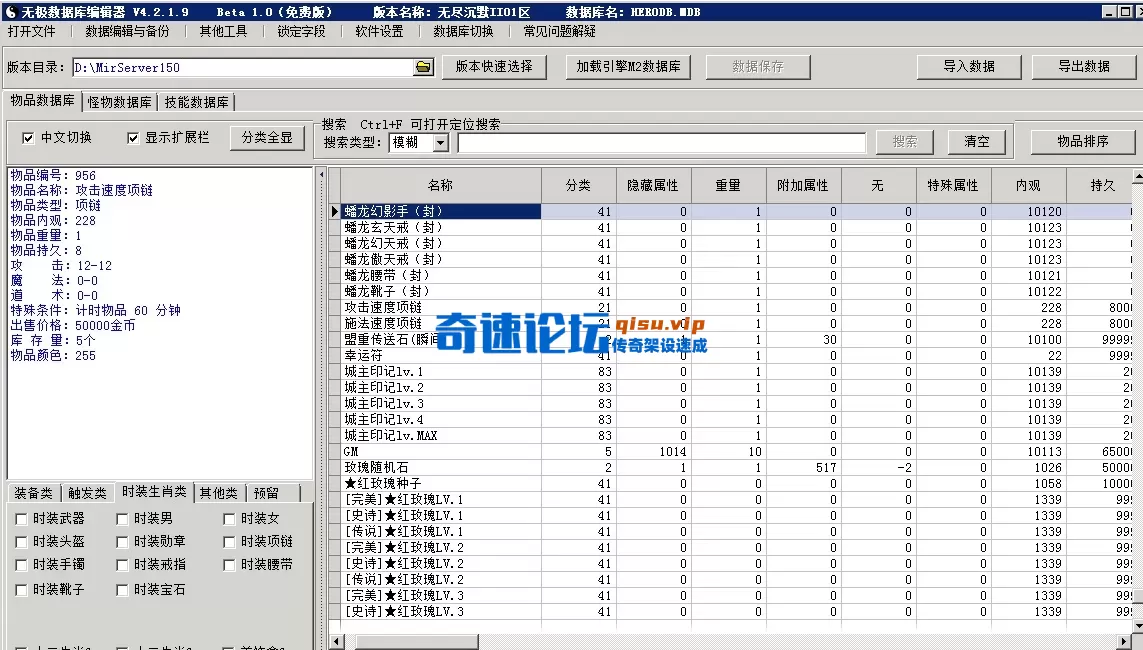Click the horizontal scrollbar left arrow
Viewport: 1143px width, 650px height.
(x=336, y=642)
